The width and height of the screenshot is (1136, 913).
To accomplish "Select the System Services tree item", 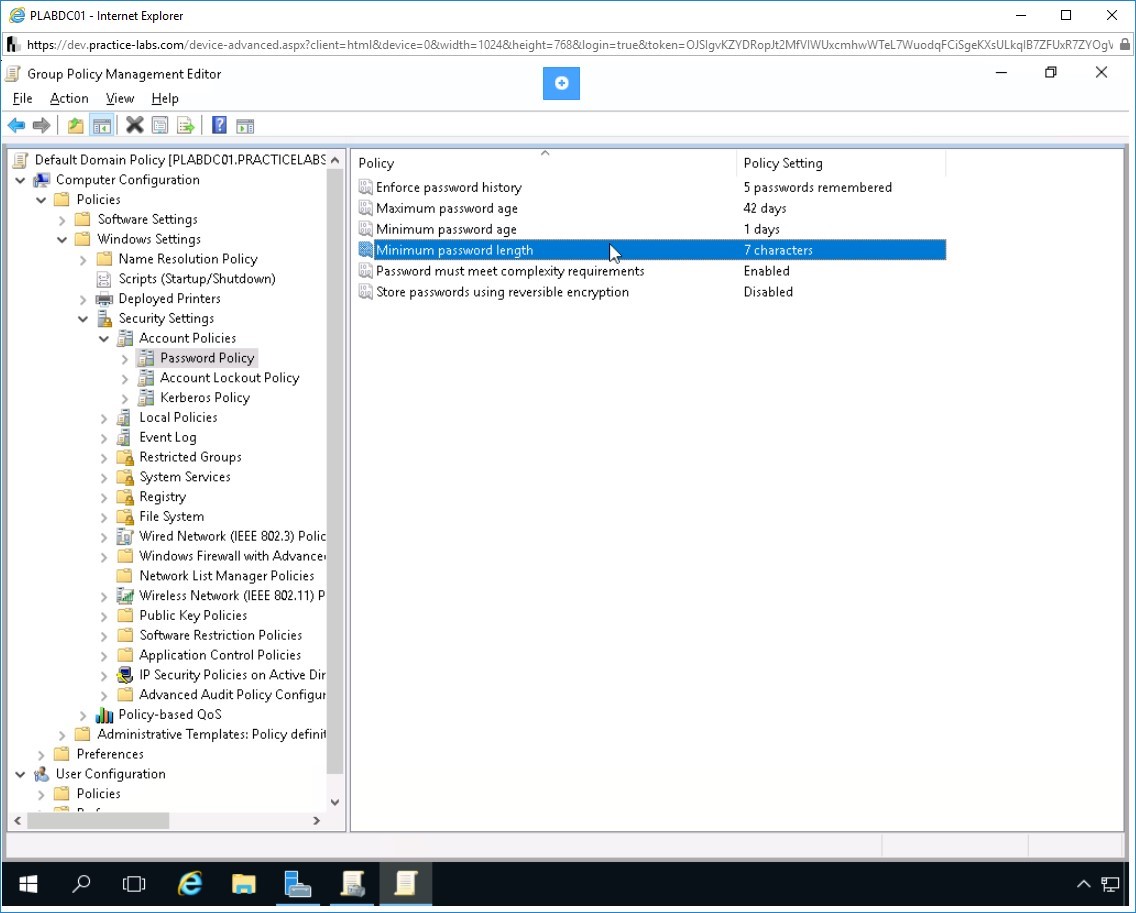I will pos(185,477).
